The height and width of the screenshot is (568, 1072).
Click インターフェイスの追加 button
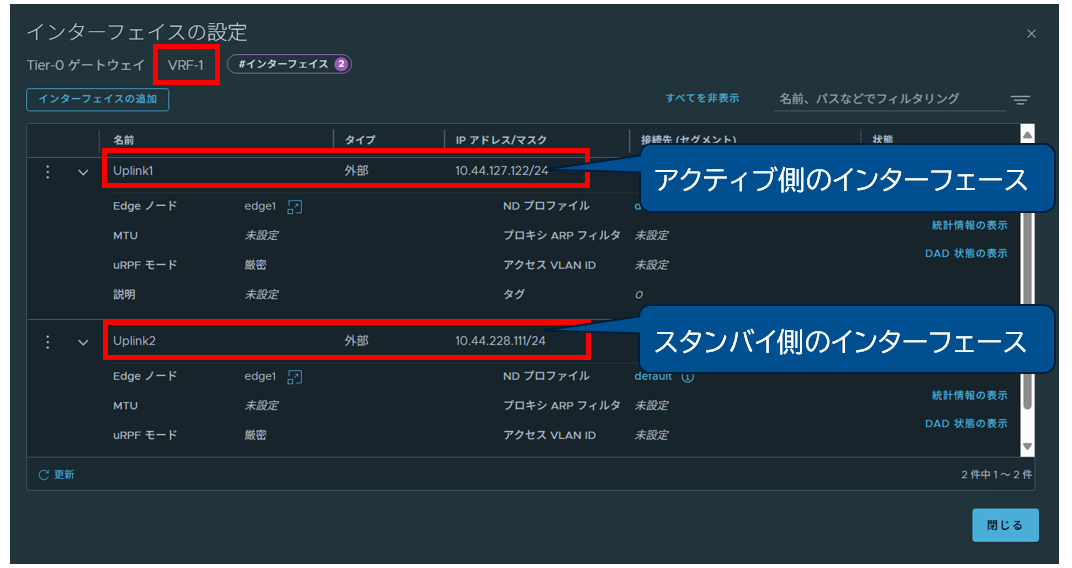[98, 100]
